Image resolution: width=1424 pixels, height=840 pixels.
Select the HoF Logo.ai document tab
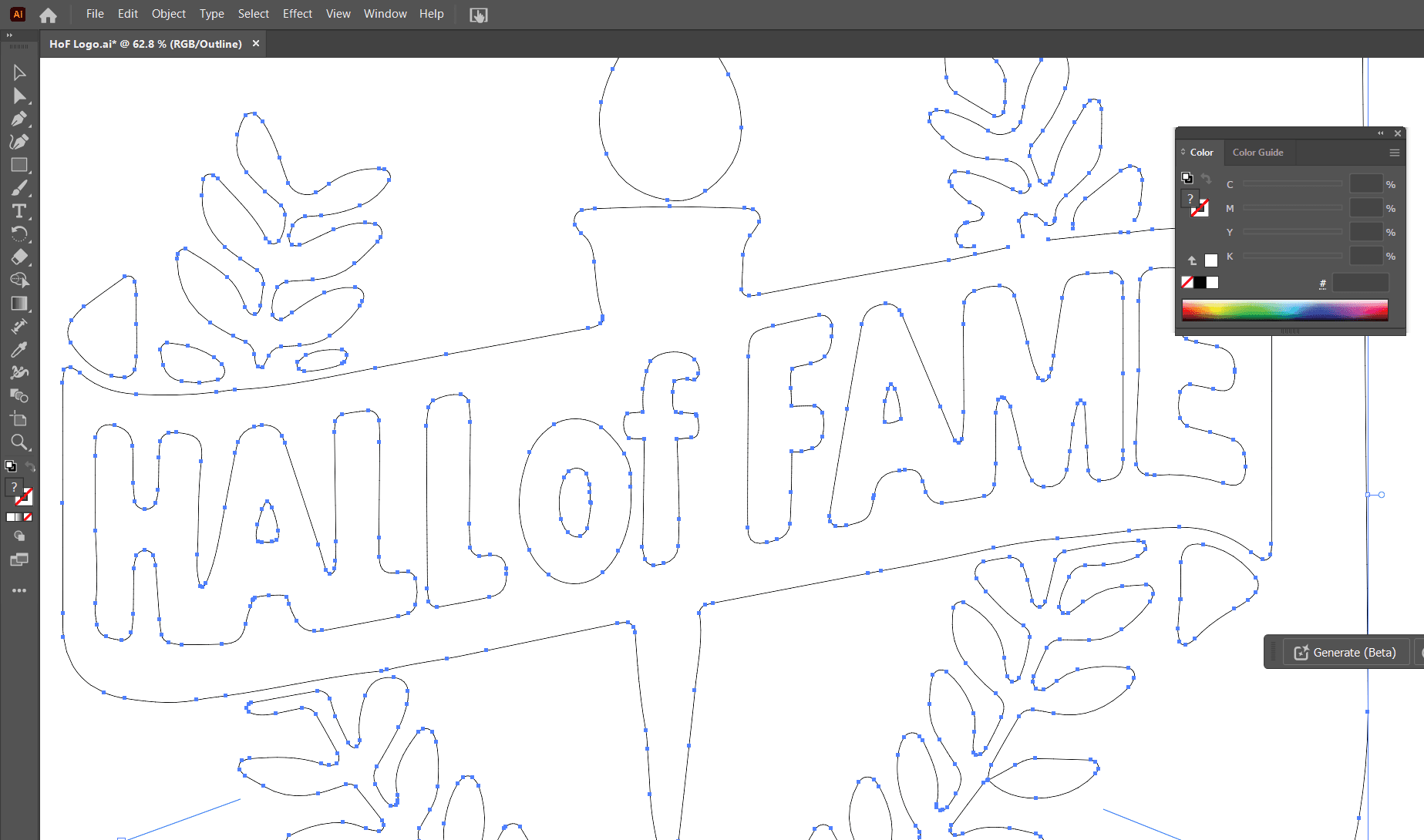(x=146, y=44)
